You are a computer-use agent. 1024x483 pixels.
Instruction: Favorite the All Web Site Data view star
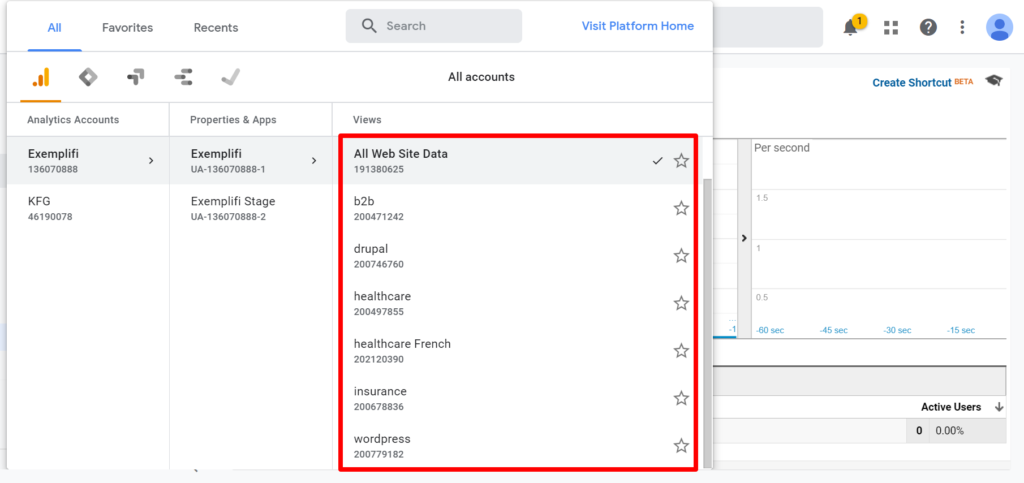point(681,161)
